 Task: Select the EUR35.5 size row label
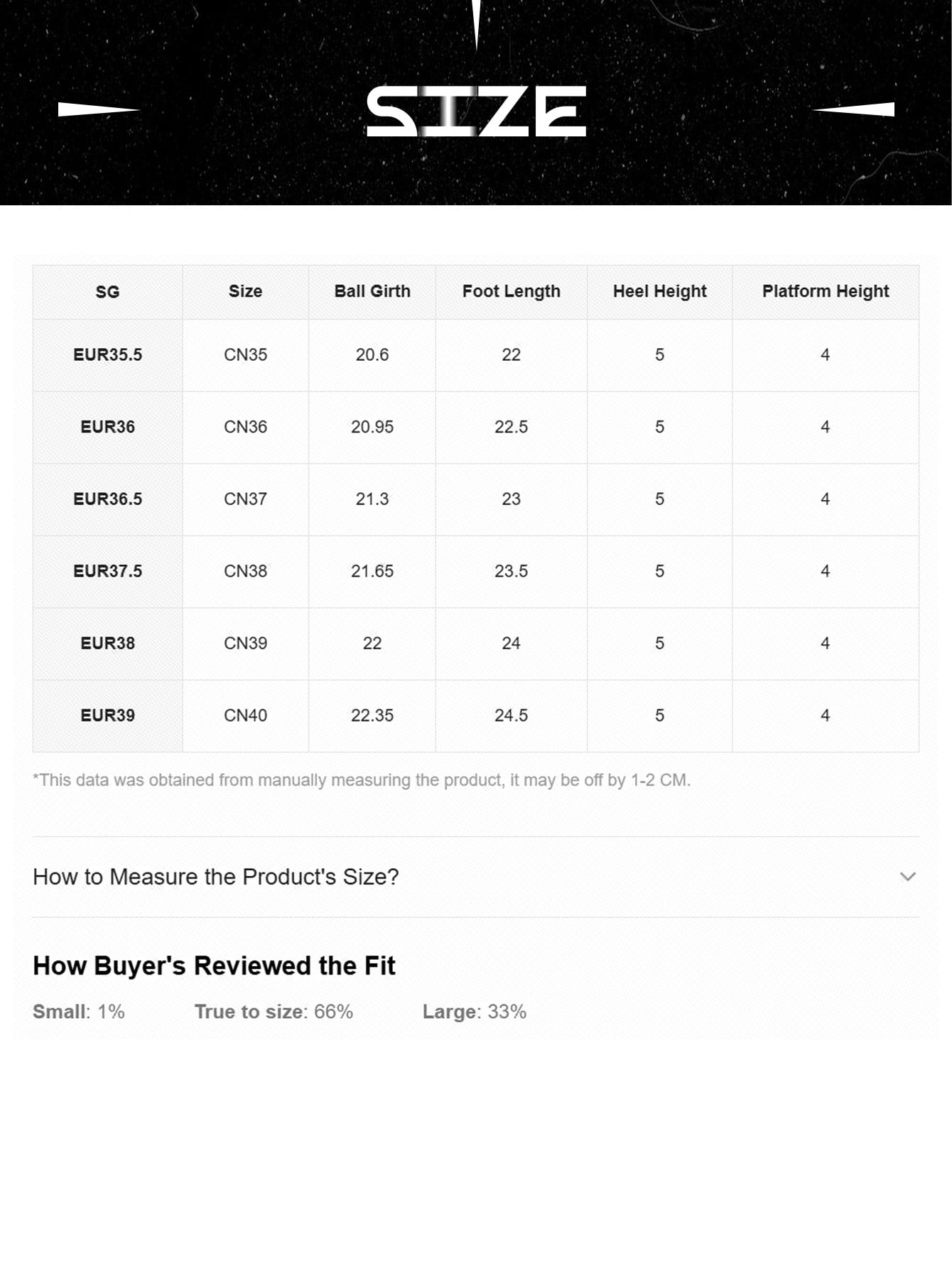pos(107,354)
